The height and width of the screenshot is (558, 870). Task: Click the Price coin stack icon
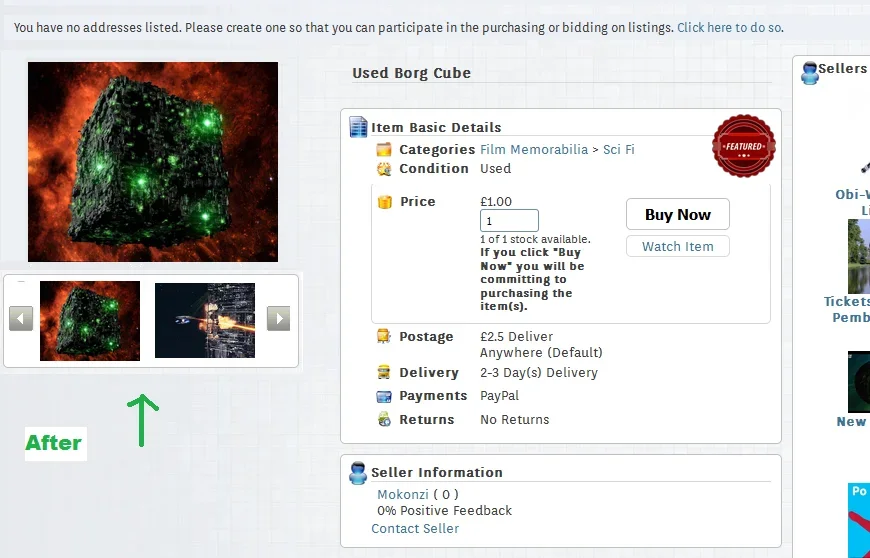click(x=385, y=201)
